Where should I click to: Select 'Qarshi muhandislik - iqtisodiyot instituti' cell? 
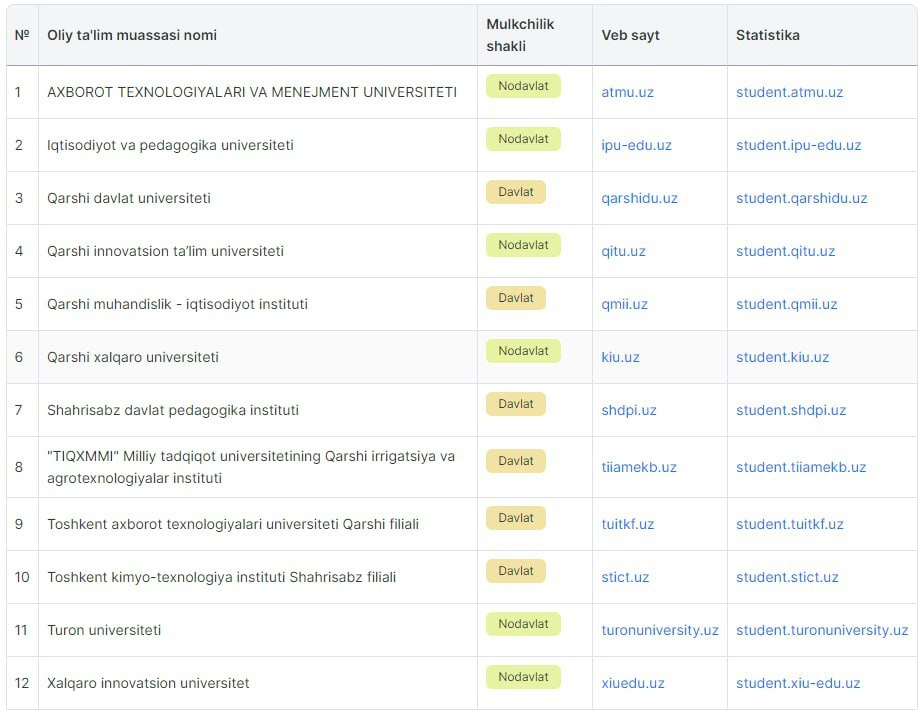[258, 304]
